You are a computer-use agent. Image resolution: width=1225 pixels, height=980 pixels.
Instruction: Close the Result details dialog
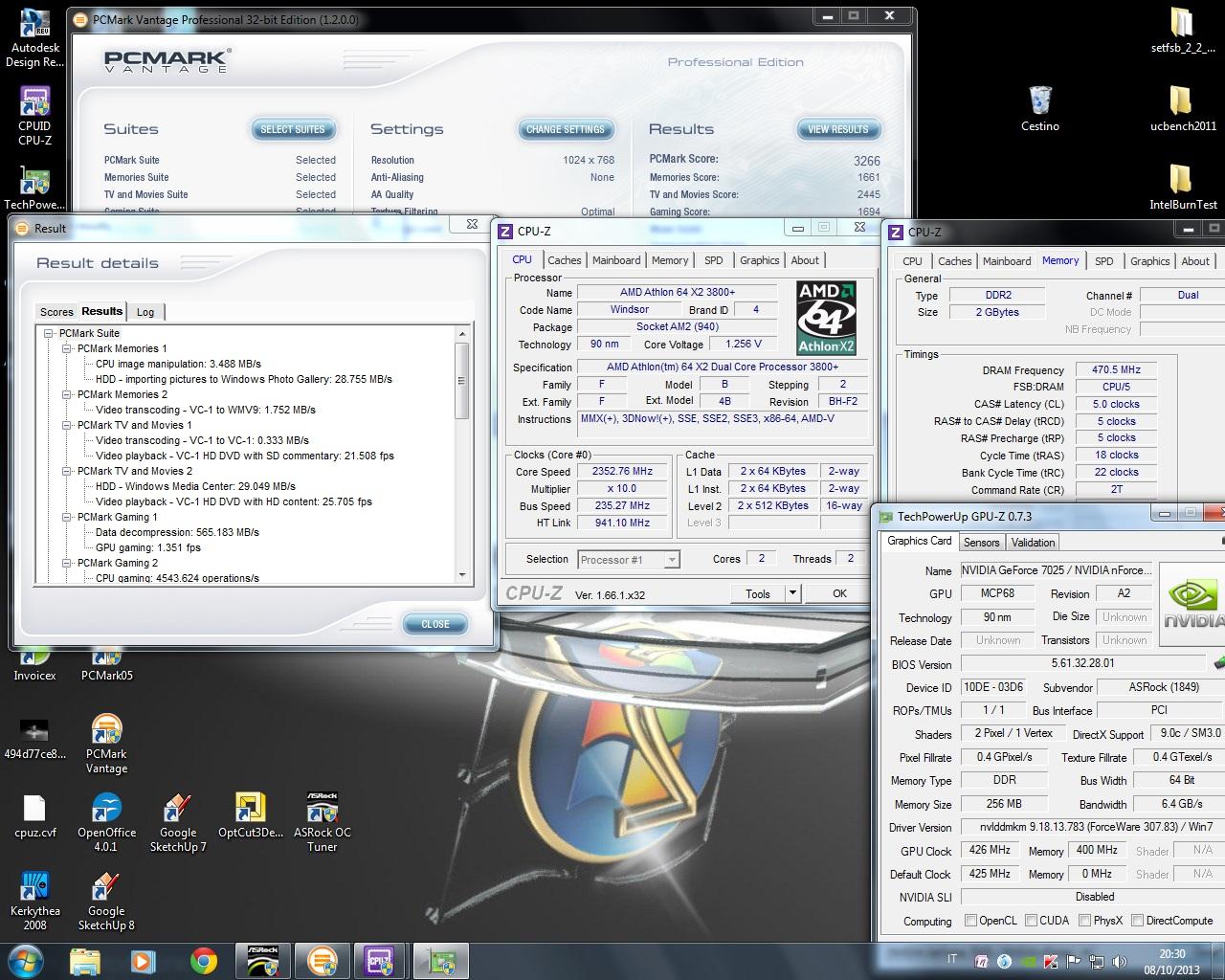point(435,624)
